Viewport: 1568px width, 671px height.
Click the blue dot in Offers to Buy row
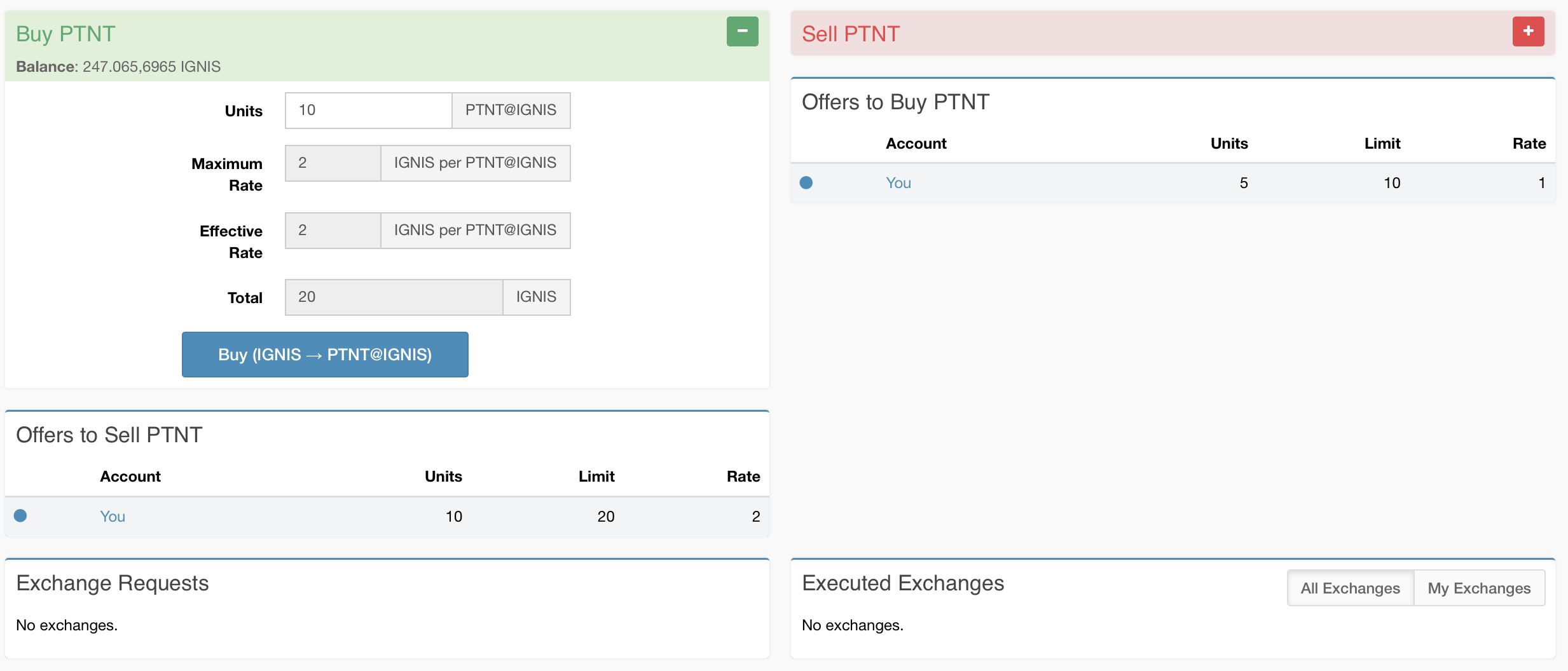(x=806, y=183)
